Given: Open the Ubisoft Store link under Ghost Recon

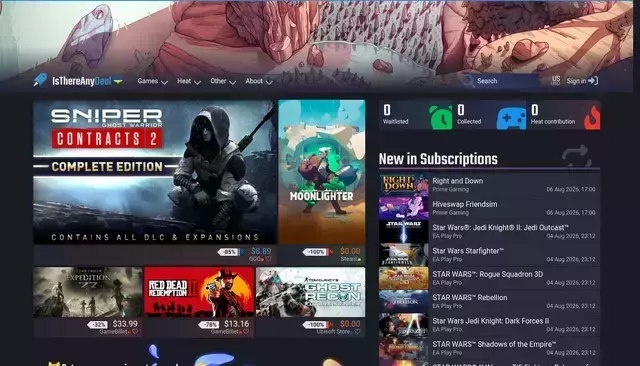Looking at the screenshot, I should click(334, 332).
